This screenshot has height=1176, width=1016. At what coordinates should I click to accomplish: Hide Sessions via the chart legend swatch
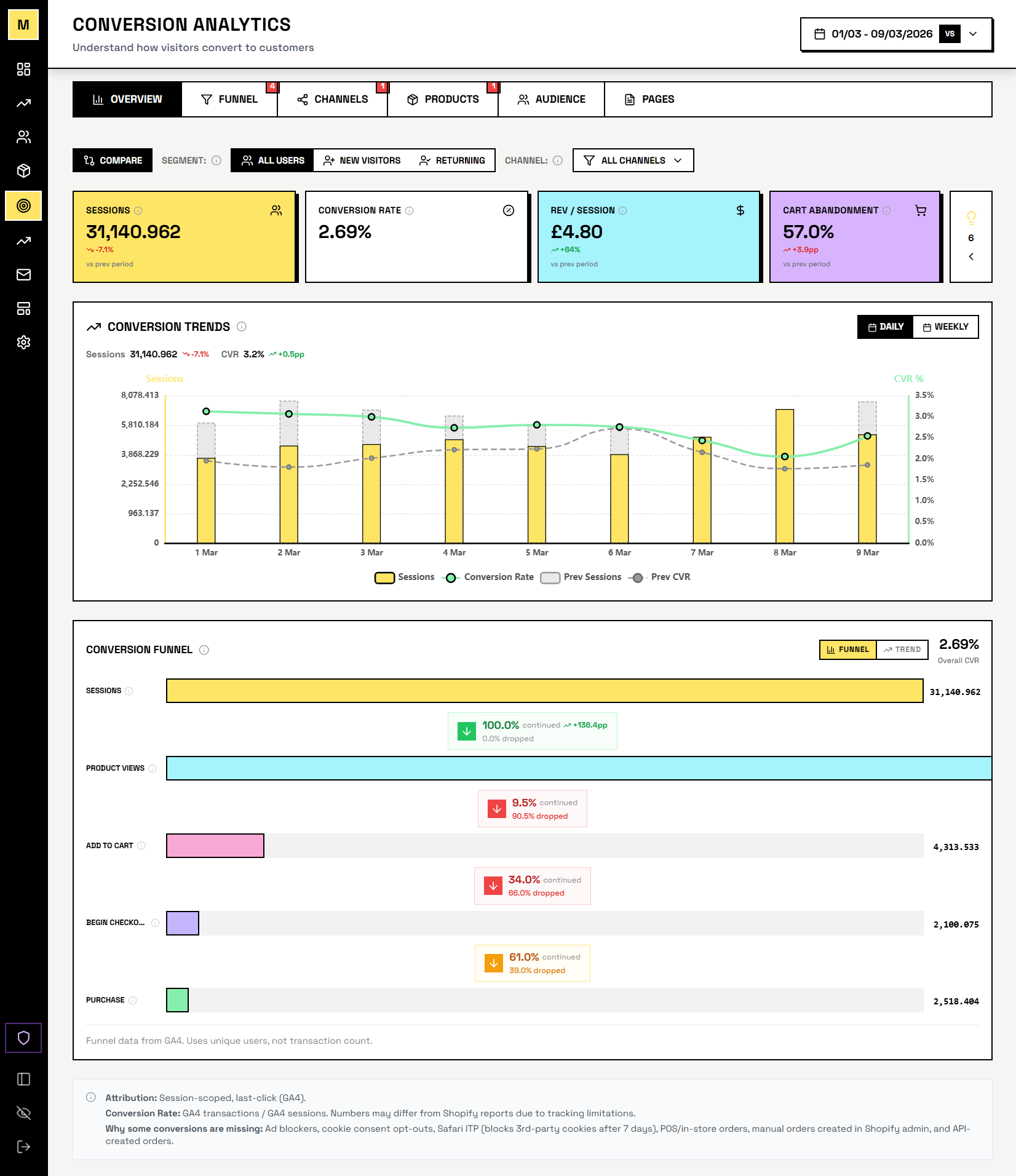tap(384, 577)
